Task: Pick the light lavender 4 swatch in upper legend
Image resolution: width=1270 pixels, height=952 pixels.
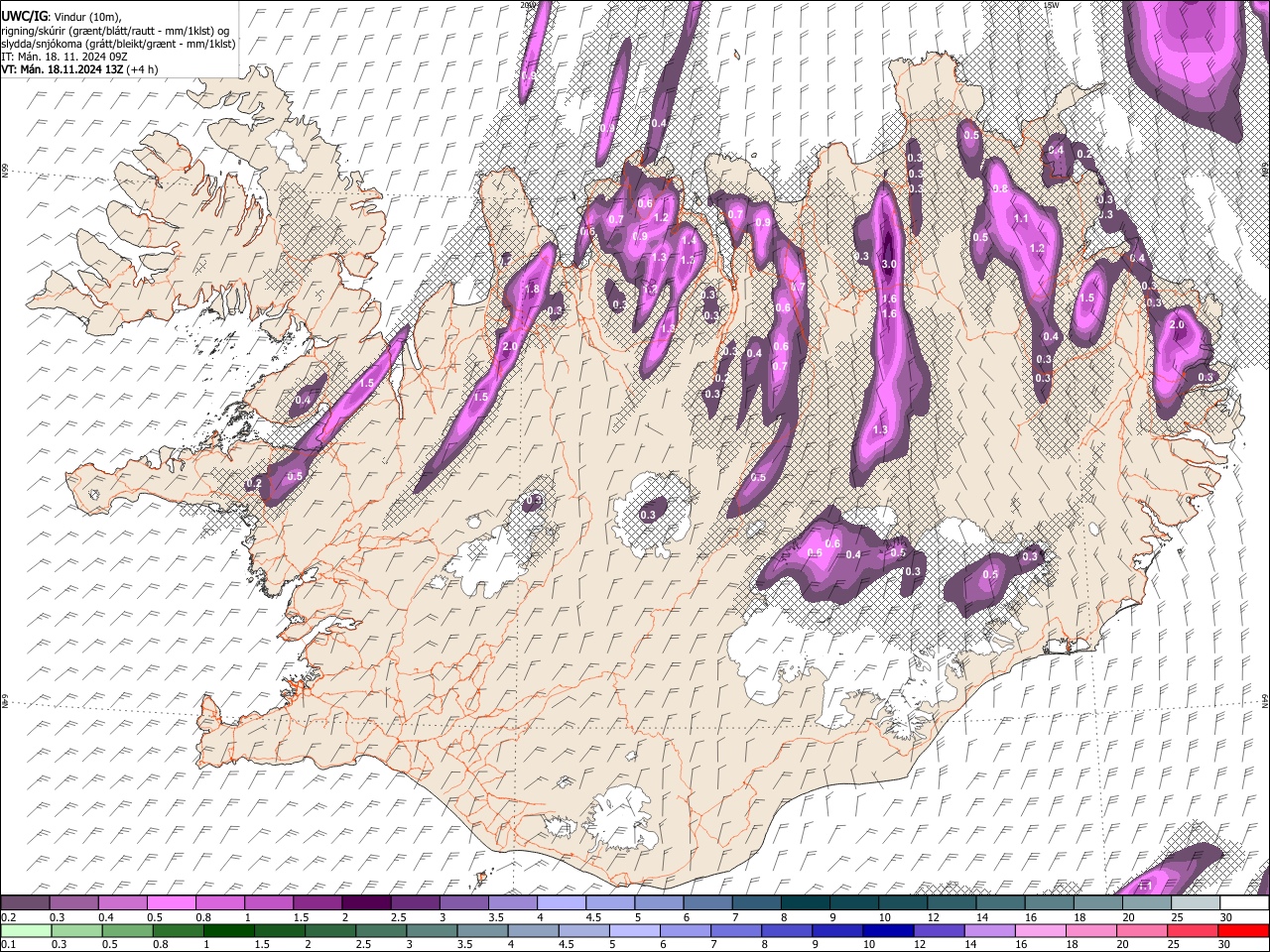Action: [x=563, y=903]
